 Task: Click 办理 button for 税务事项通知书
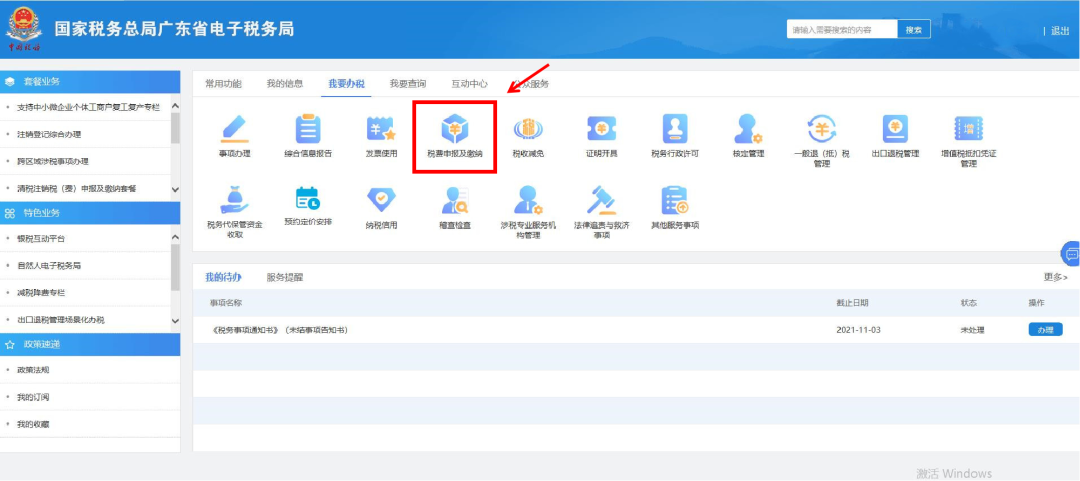click(x=1045, y=330)
